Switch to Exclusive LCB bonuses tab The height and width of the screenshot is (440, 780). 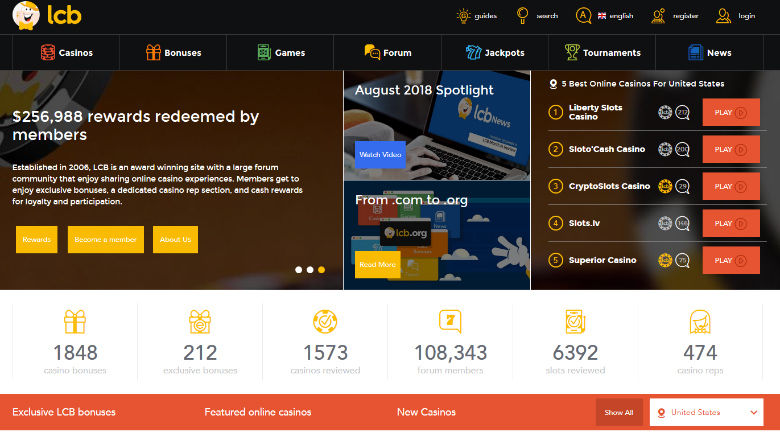[64, 412]
